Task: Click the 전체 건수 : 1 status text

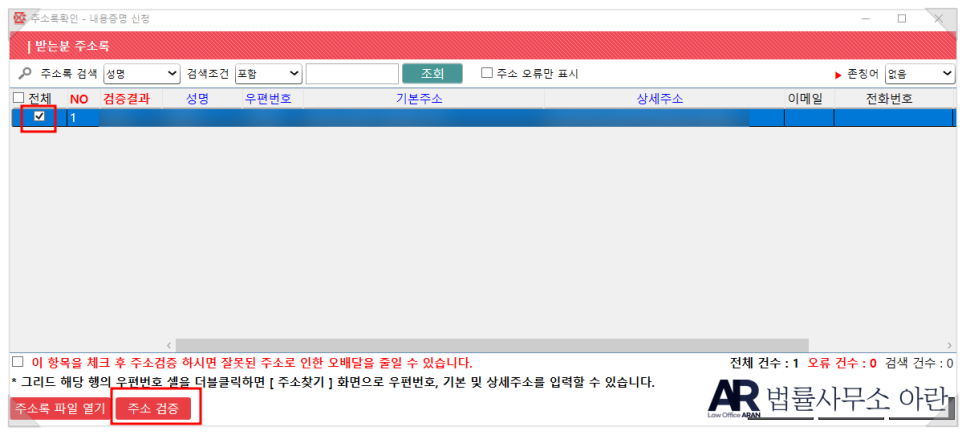Action: [x=764, y=363]
